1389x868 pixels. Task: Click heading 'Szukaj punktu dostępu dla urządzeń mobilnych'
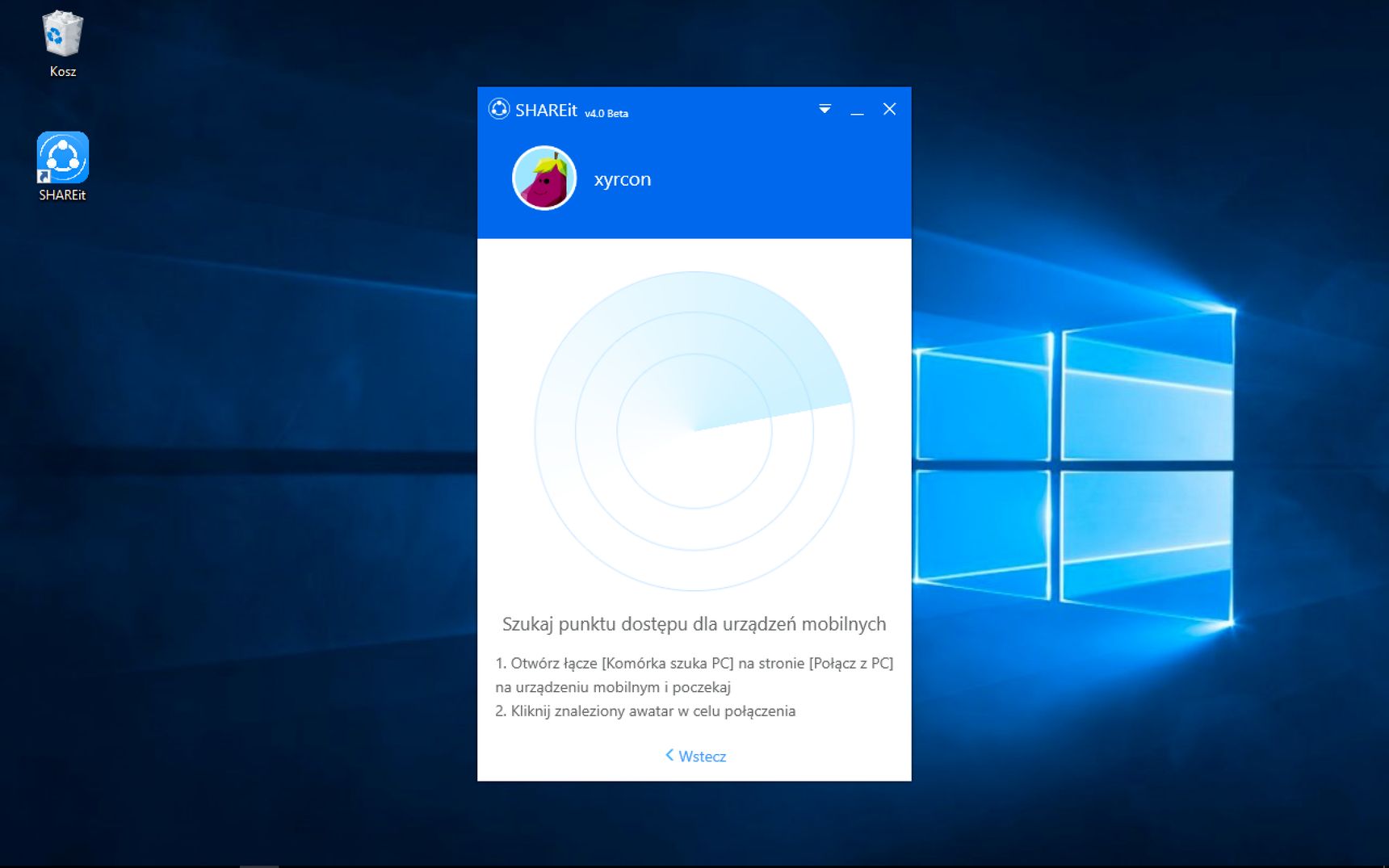pyautogui.click(x=694, y=624)
